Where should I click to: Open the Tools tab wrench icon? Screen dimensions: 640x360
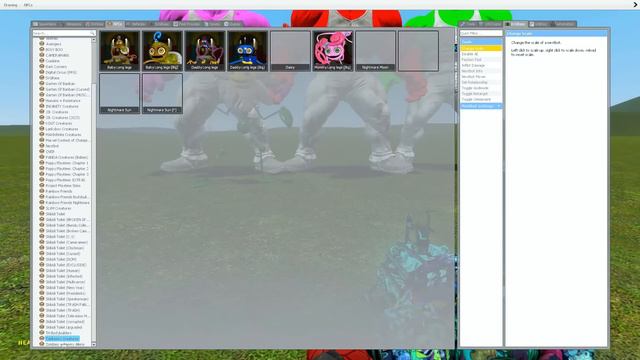coord(463,24)
